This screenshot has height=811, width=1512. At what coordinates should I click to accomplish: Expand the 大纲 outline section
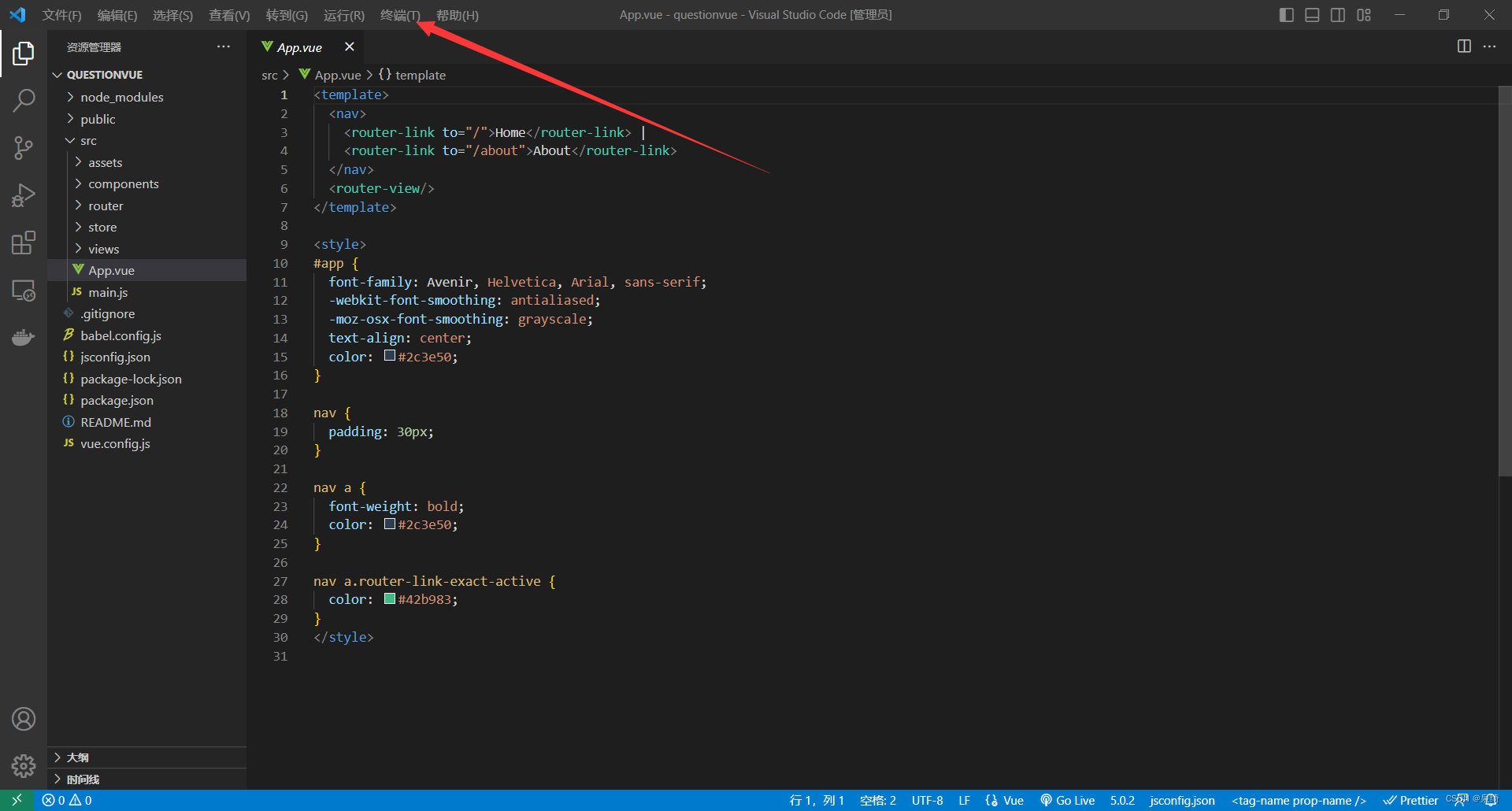(146, 757)
